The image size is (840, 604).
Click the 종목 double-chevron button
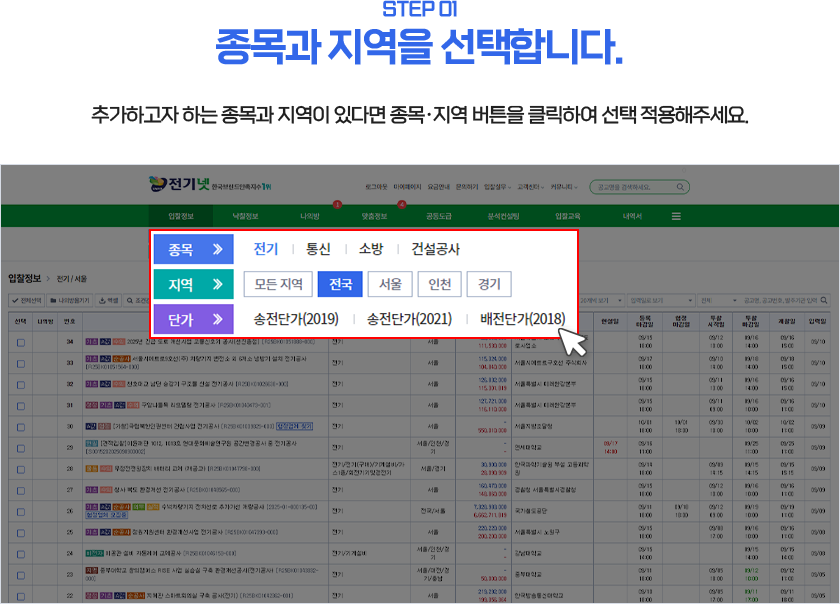[193, 249]
